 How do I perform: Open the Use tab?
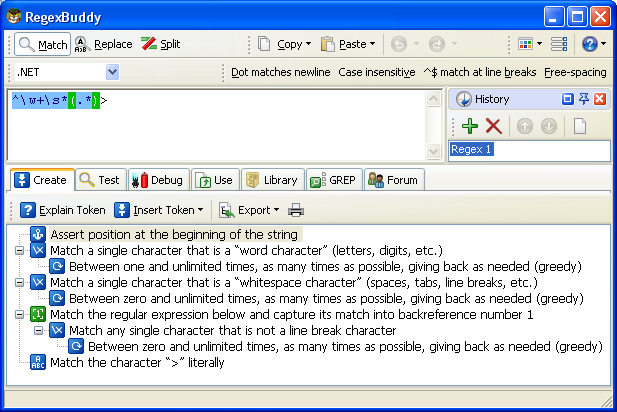(x=215, y=180)
